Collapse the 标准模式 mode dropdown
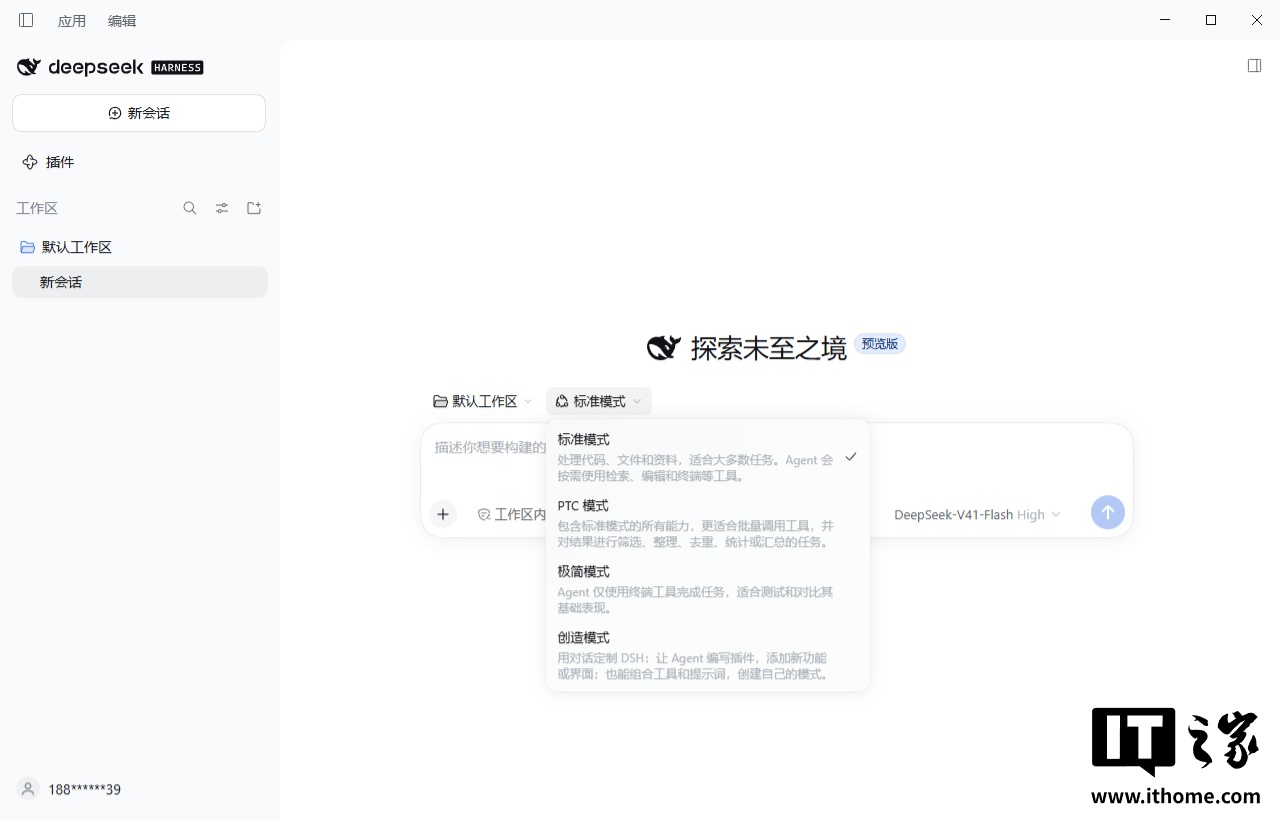 [598, 401]
